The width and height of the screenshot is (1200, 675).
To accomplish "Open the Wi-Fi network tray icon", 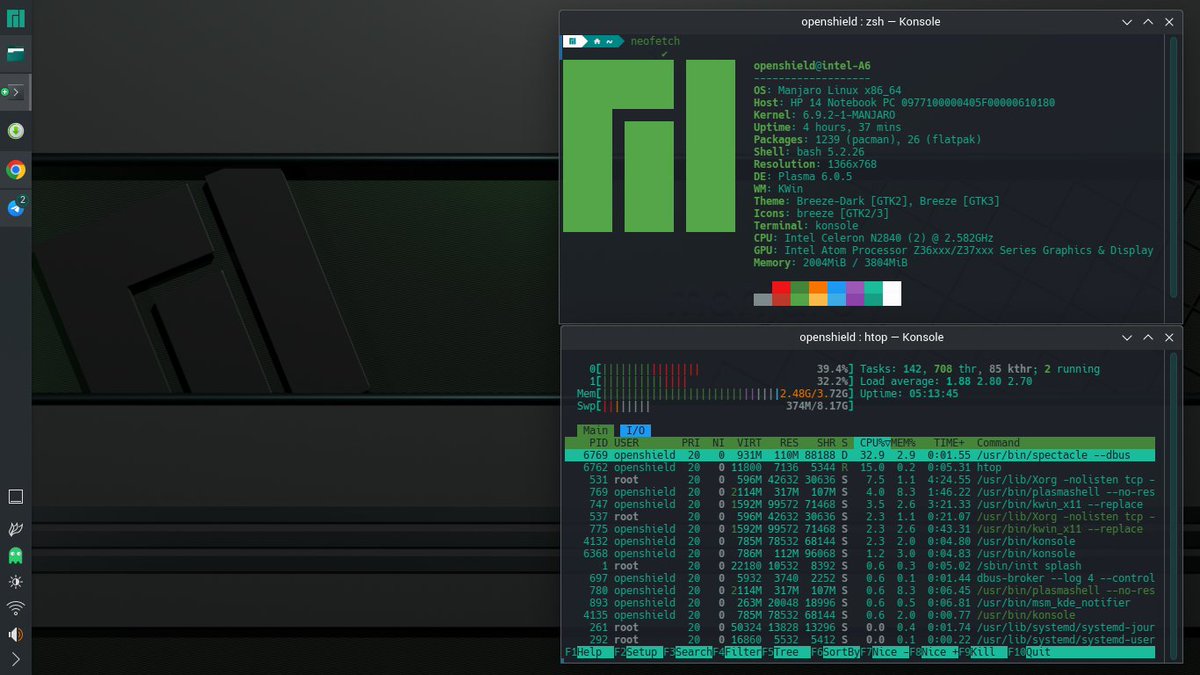I will click(x=16, y=607).
